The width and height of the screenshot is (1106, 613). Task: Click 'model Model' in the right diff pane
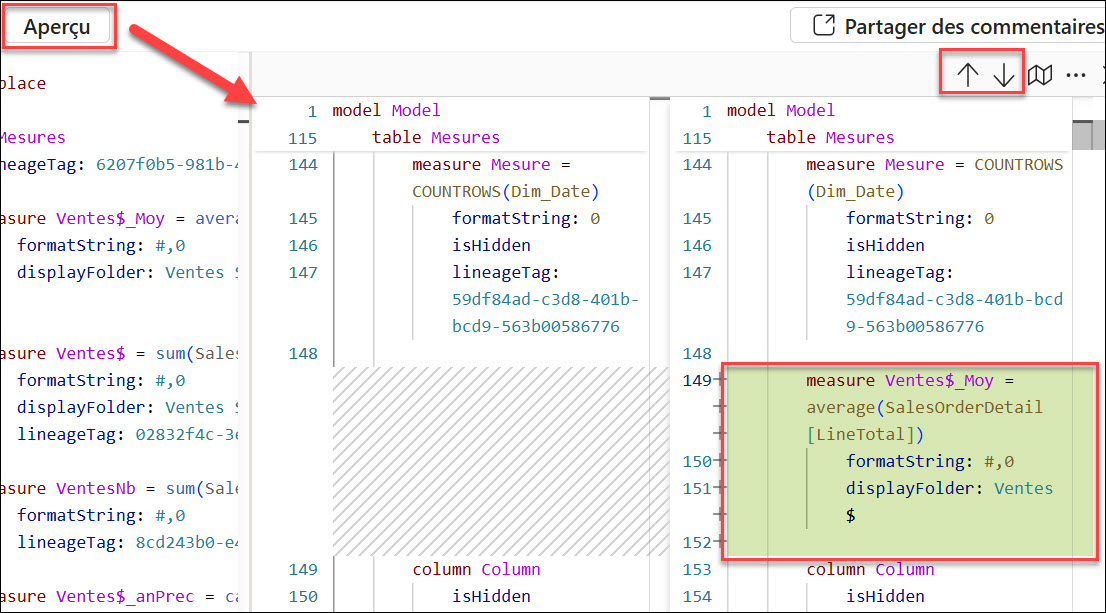tap(780, 111)
